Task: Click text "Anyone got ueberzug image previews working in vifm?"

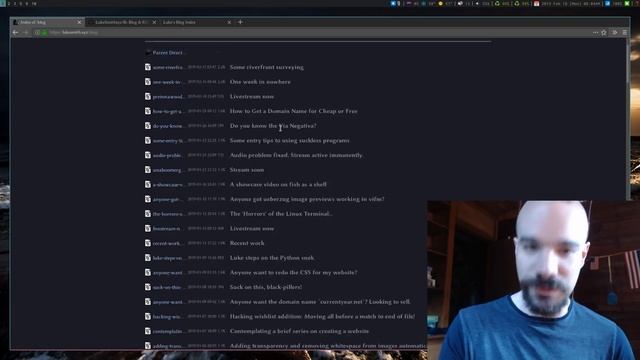Action: [307, 199]
